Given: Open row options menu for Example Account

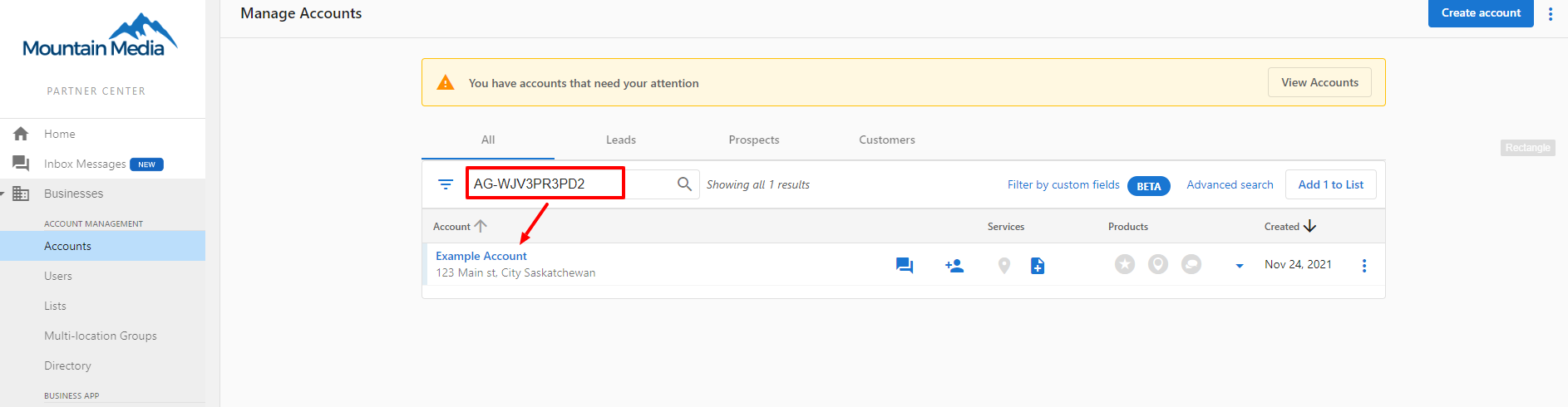Looking at the screenshot, I should 1364,266.
